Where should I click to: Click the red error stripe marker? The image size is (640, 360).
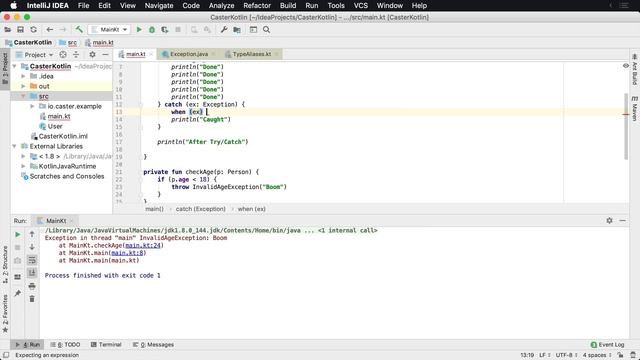pos(626,114)
